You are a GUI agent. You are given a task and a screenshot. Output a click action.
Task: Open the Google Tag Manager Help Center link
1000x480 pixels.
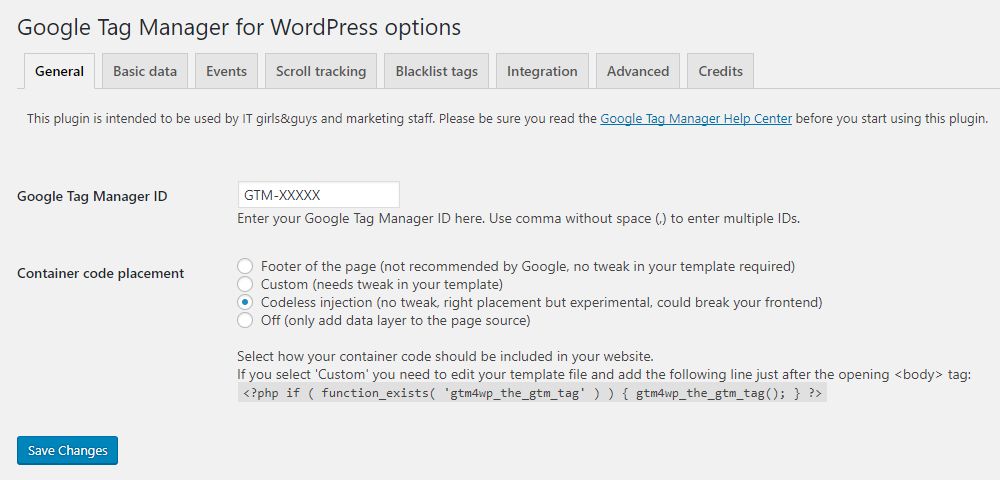pos(695,118)
